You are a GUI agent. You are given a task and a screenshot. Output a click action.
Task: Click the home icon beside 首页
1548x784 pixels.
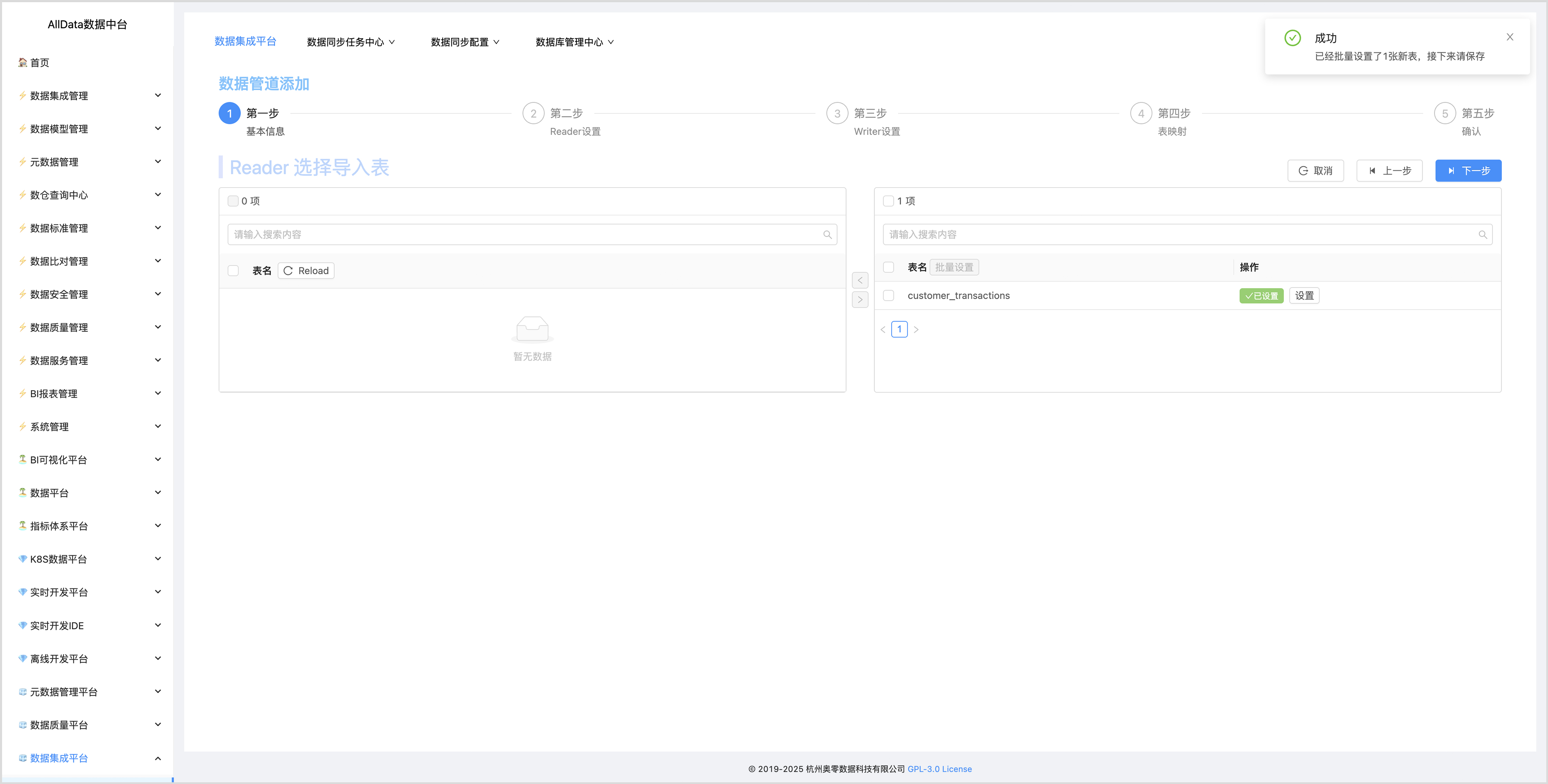[22, 63]
